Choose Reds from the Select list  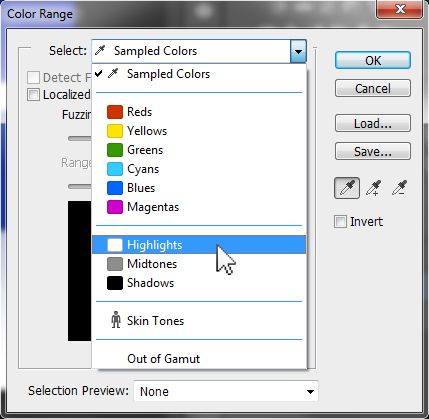click(199, 112)
